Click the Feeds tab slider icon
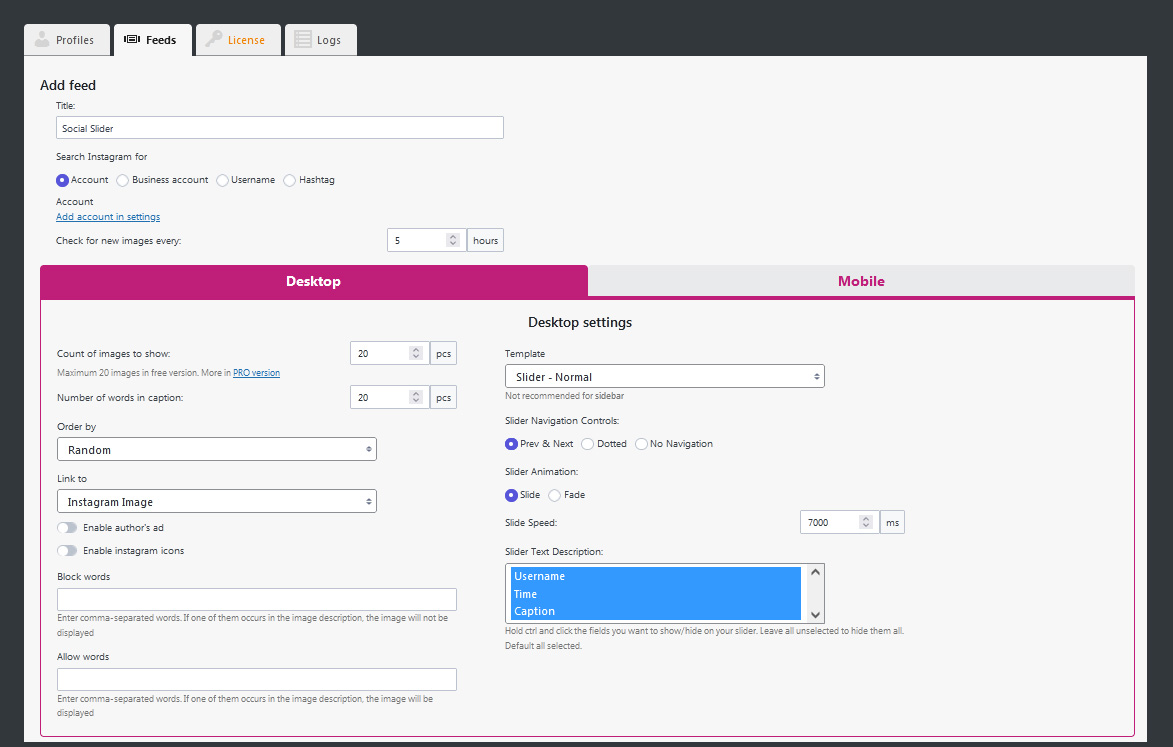This screenshot has width=1173, height=747. (x=131, y=40)
